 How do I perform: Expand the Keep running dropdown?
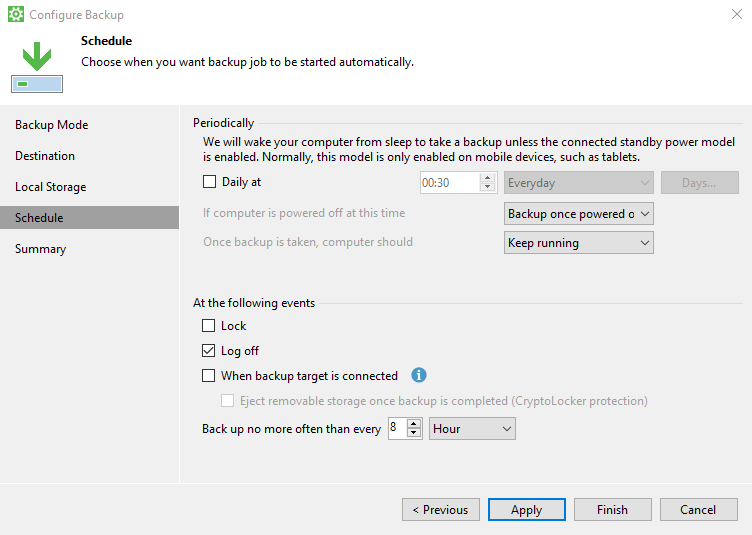coord(579,242)
